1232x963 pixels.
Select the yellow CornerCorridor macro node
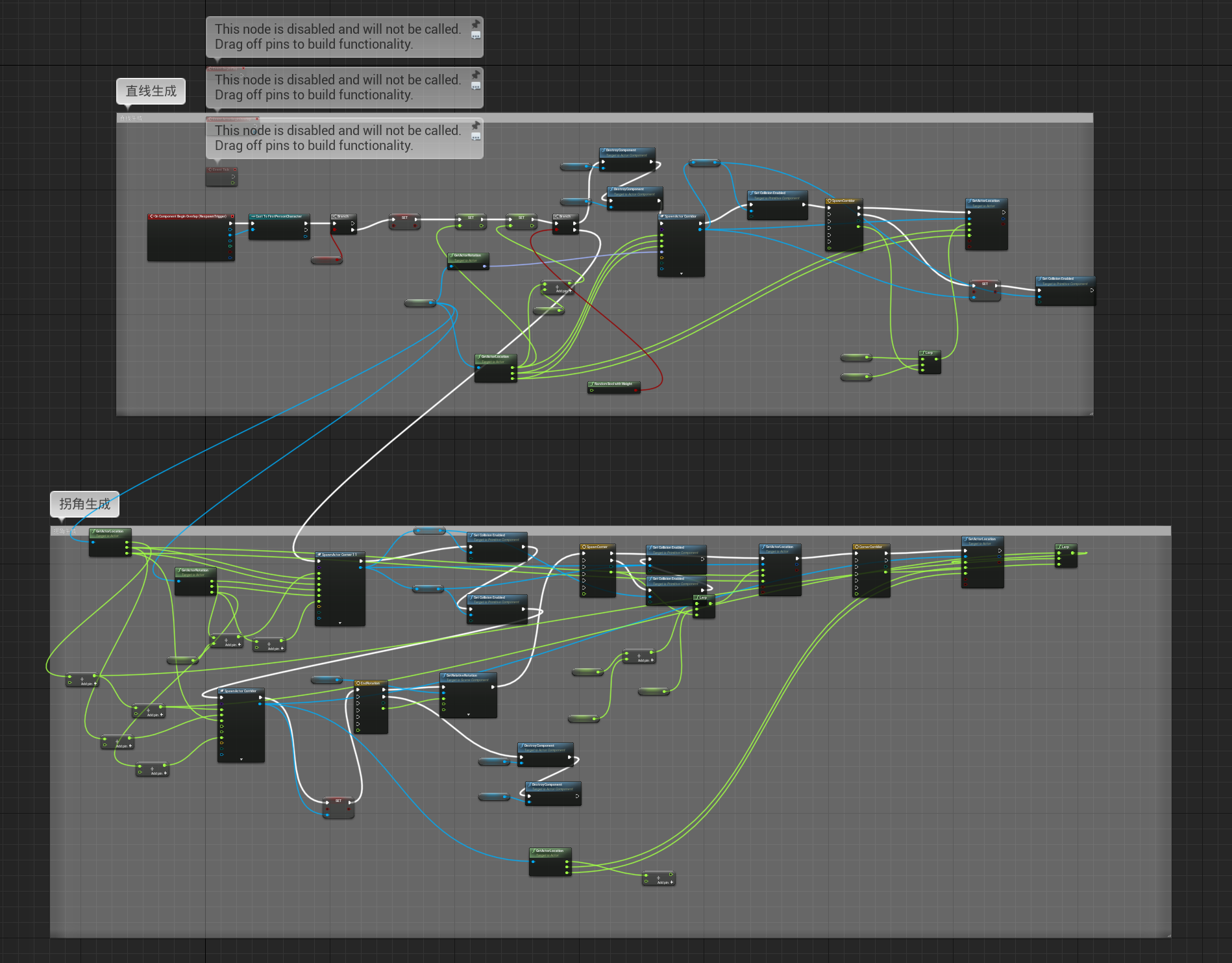click(871, 571)
